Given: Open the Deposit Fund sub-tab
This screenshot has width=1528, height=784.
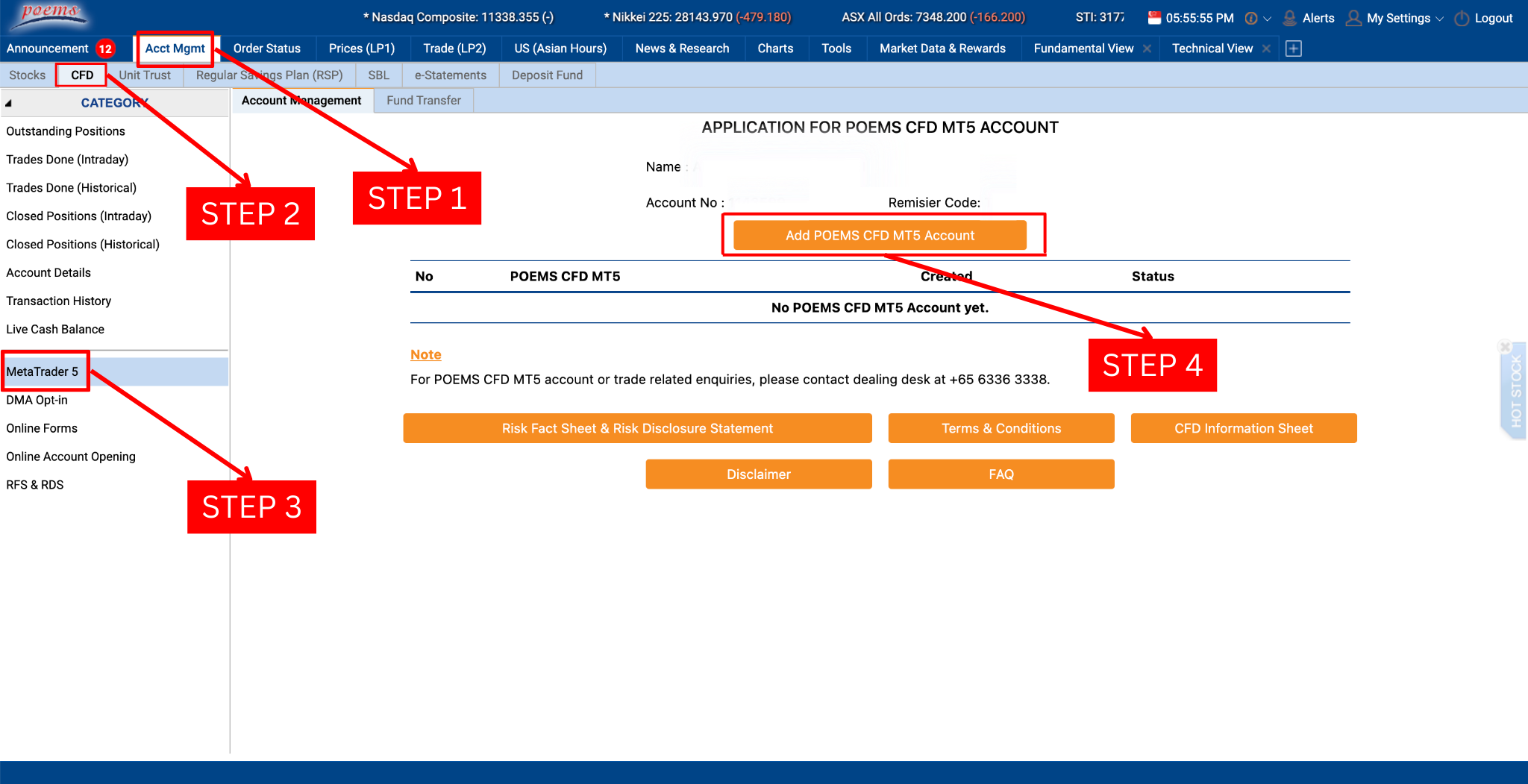Looking at the screenshot, I should pyautogui.click(x=547, y=75).
